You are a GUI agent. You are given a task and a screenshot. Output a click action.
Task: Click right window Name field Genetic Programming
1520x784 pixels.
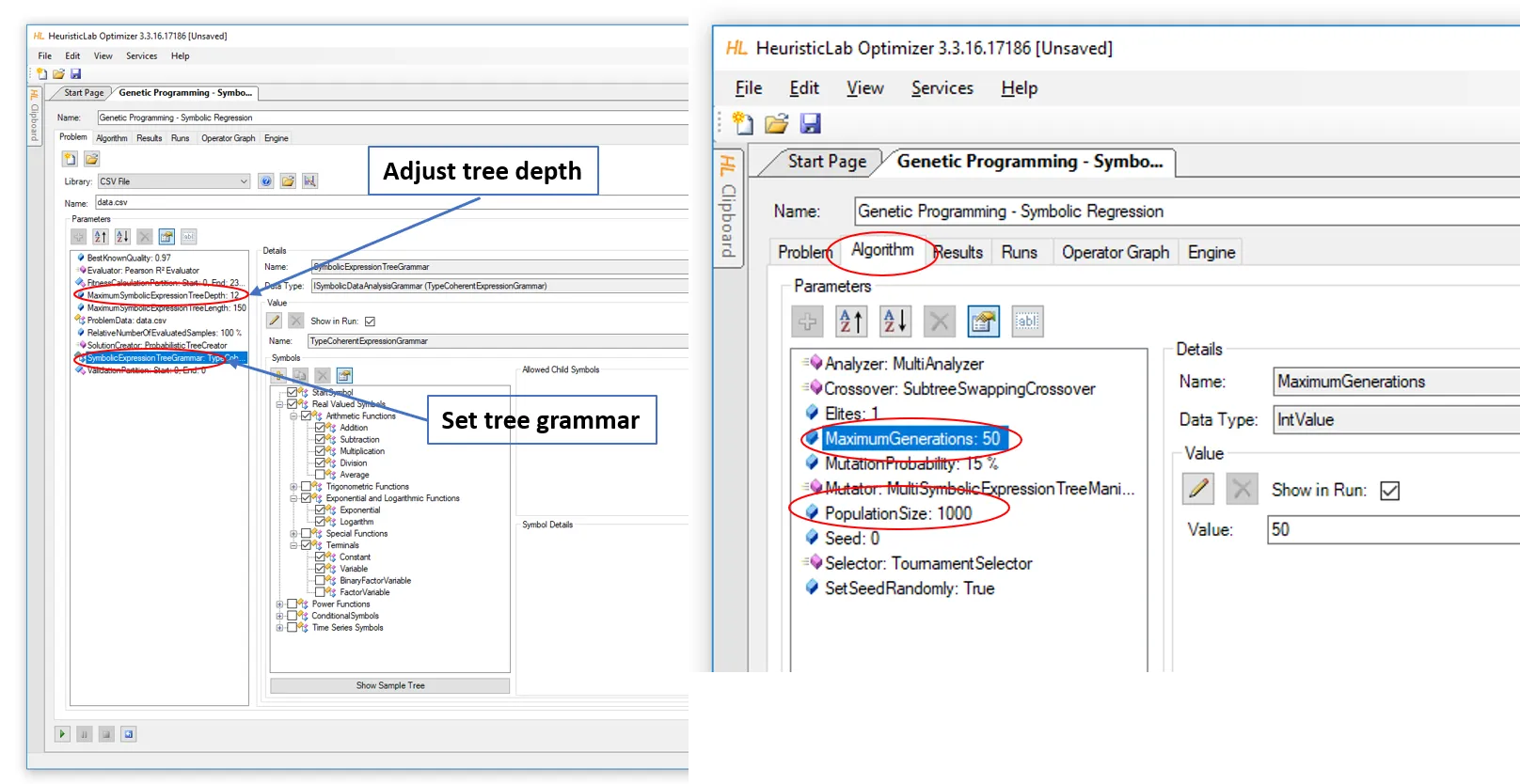pyautogui.click(x=1187, y=212)
